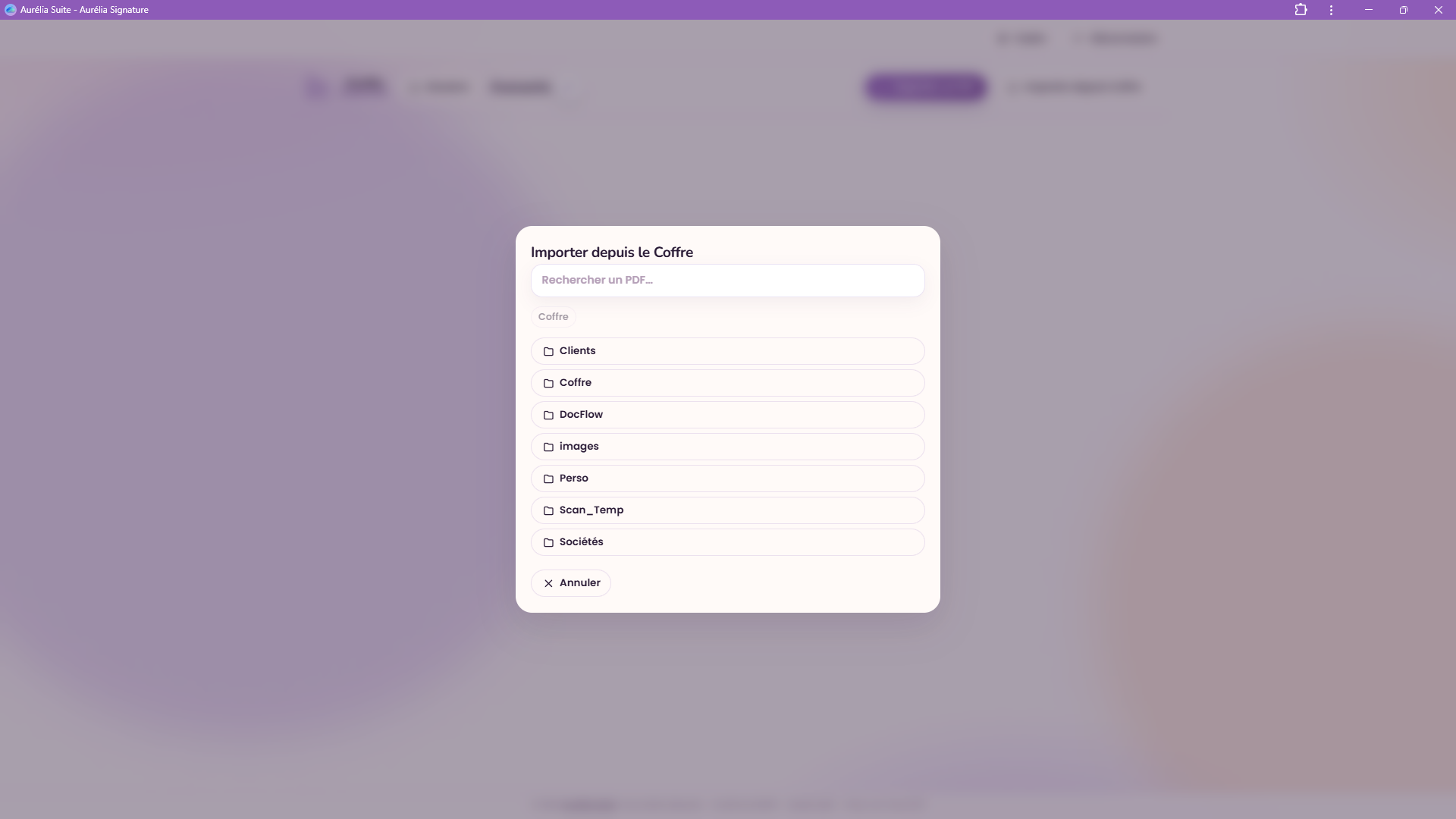Open the extensions puzzle icon in title bar

point(1301,10)
